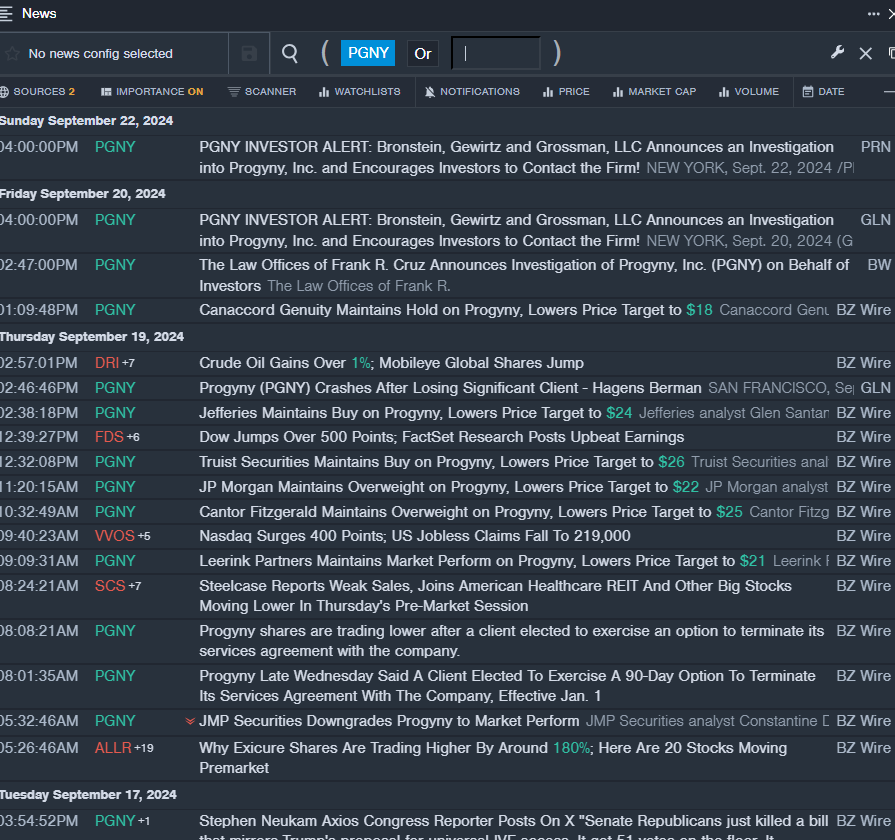Click the PGNY ticker tag in search
Viewport: 895px width, 840px height.
pos(368,54)
